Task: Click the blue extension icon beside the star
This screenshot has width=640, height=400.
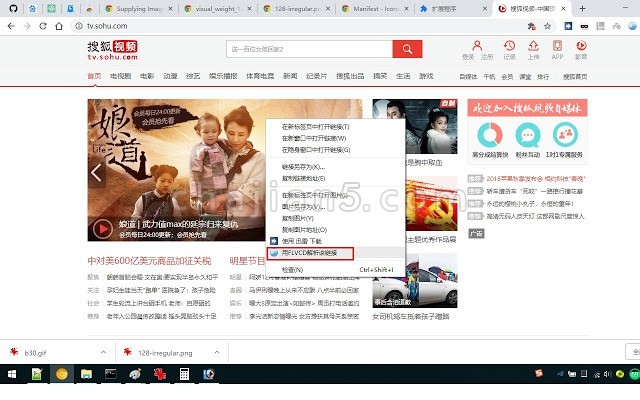Action: [x=568, y=26]
